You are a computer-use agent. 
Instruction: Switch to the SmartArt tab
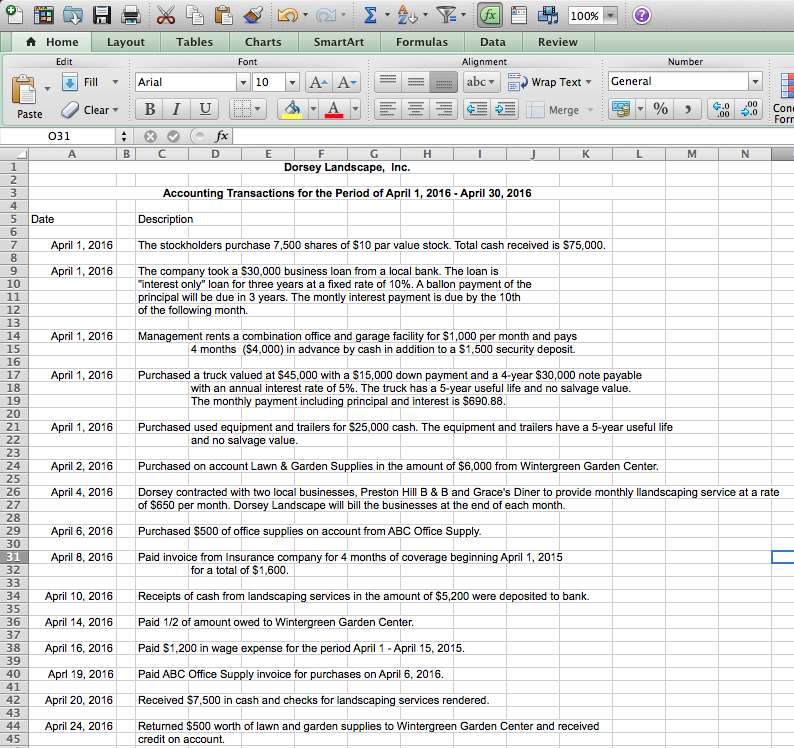338,42
